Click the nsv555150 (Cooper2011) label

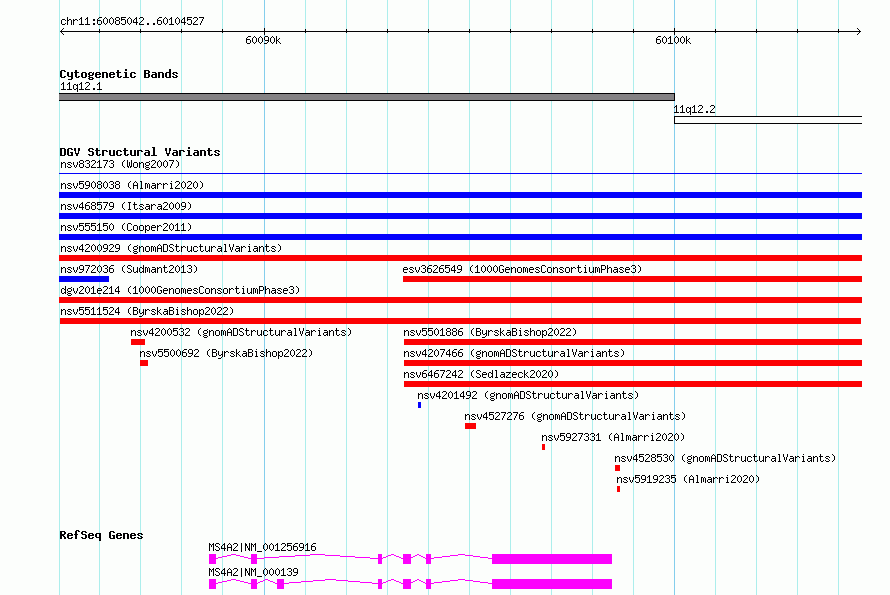[126, 228]
